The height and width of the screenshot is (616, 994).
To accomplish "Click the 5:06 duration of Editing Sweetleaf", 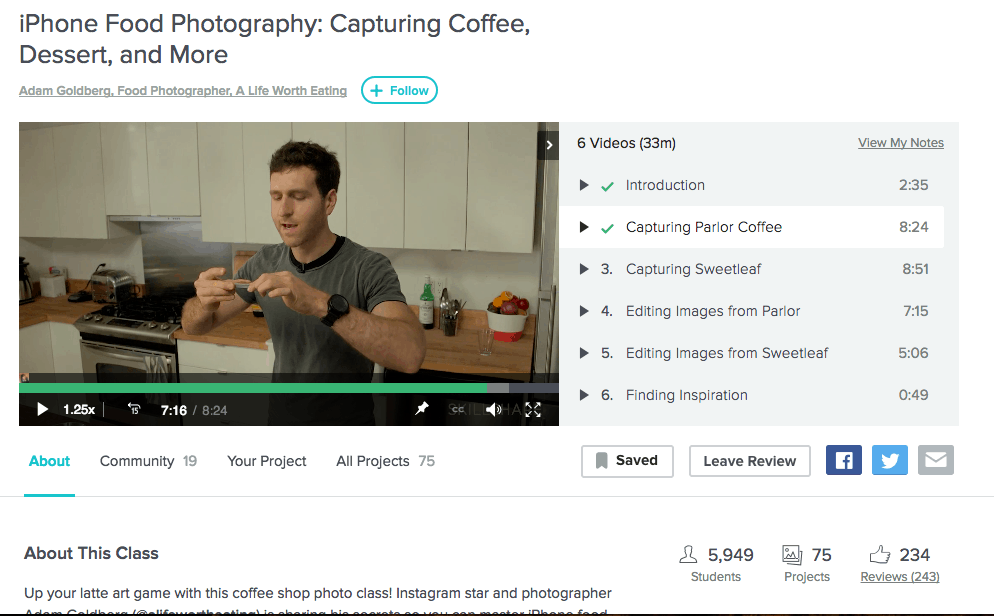I will point(913,353).
